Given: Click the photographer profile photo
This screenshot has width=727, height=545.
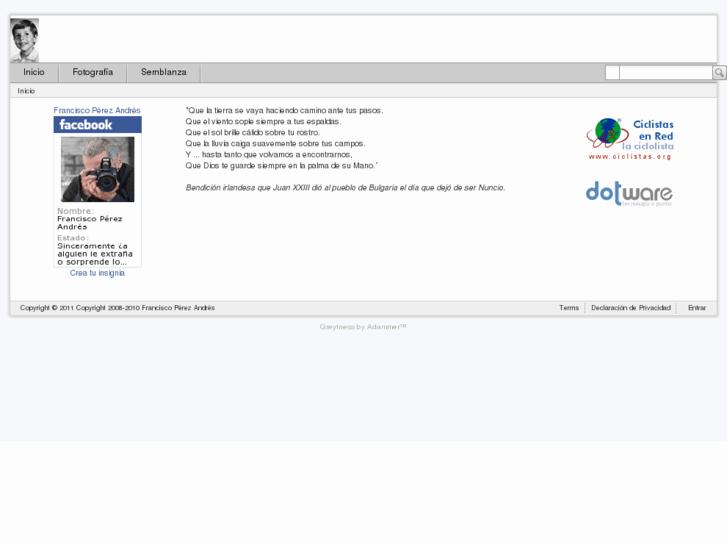Looking at the screenshot, I should [97, 169].
